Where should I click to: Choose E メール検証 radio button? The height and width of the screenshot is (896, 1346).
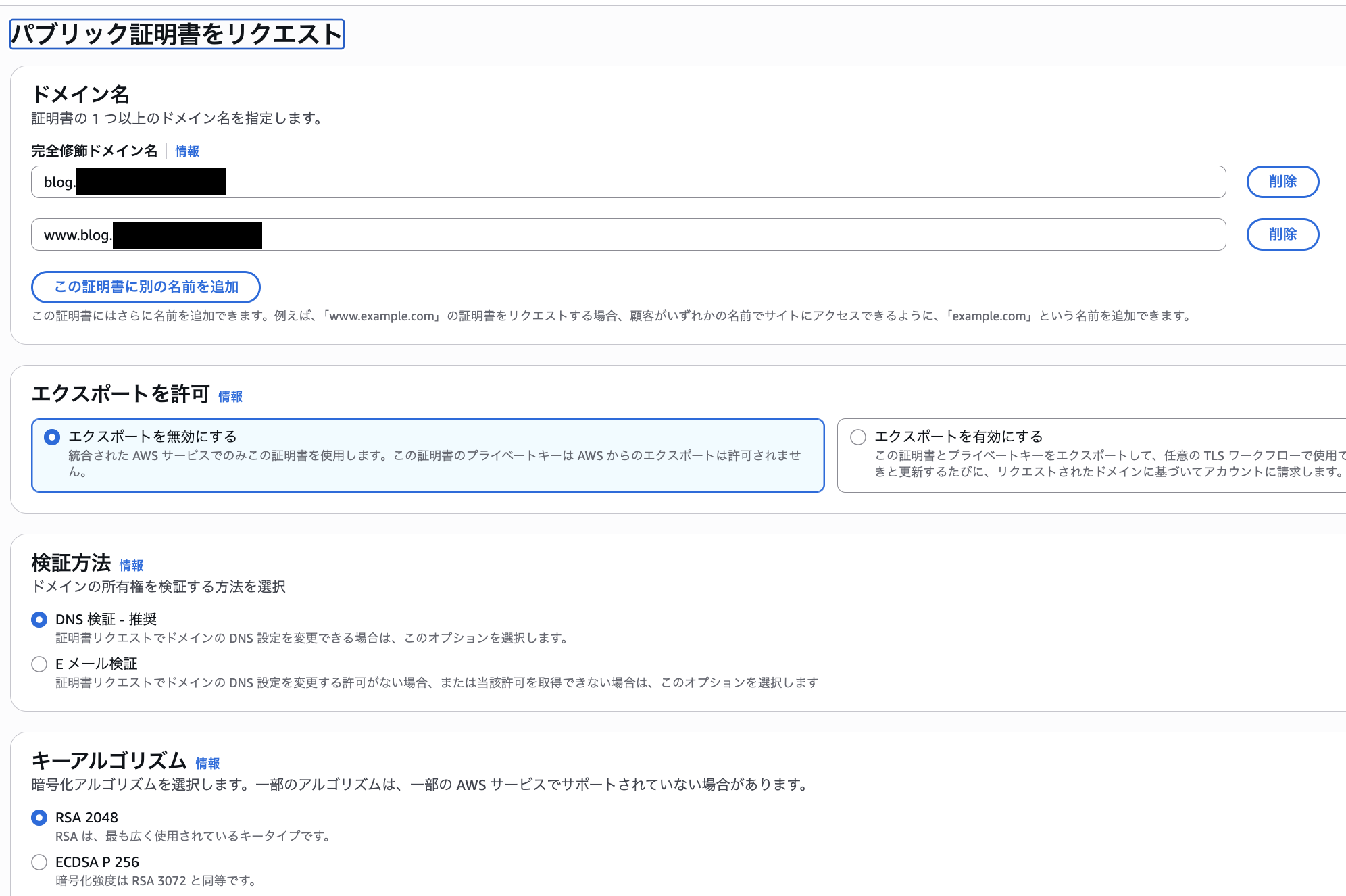(x=39, y=664)
